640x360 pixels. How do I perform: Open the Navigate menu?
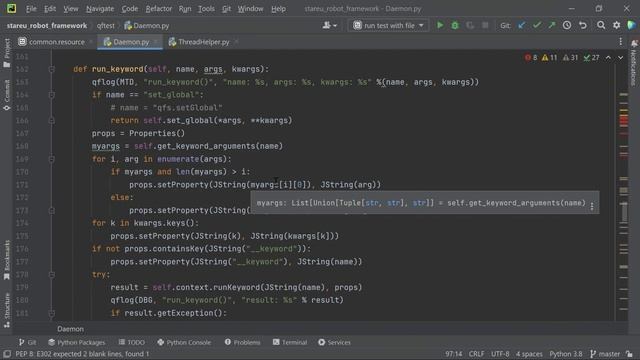coord(100,9)
